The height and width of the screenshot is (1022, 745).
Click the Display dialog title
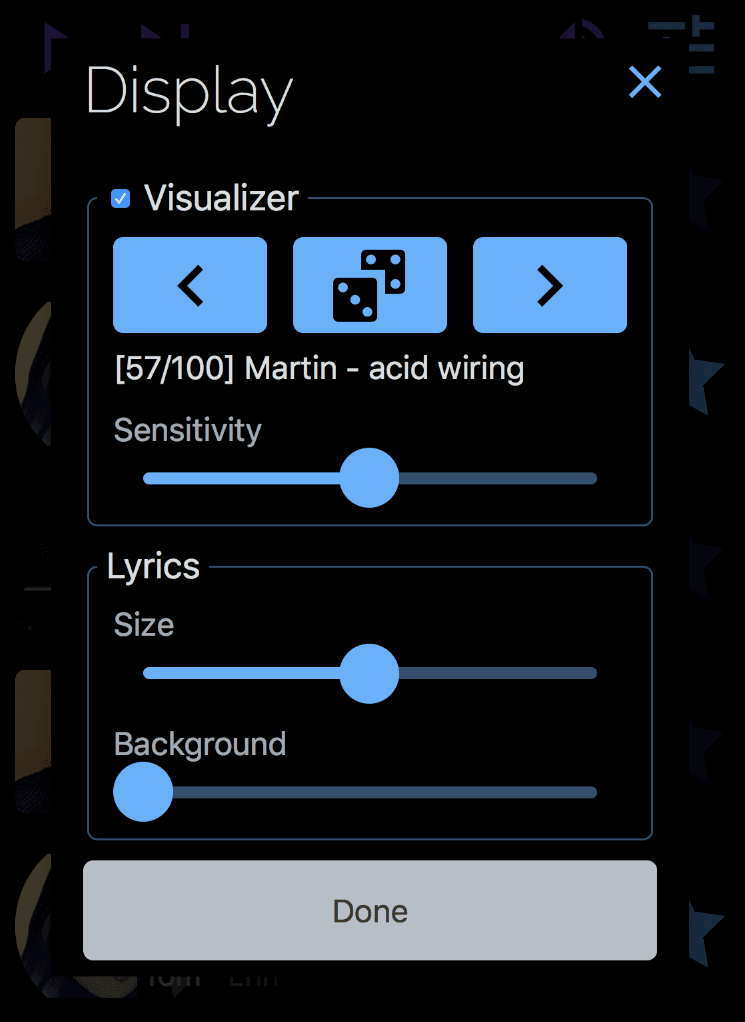coord(189,92)
